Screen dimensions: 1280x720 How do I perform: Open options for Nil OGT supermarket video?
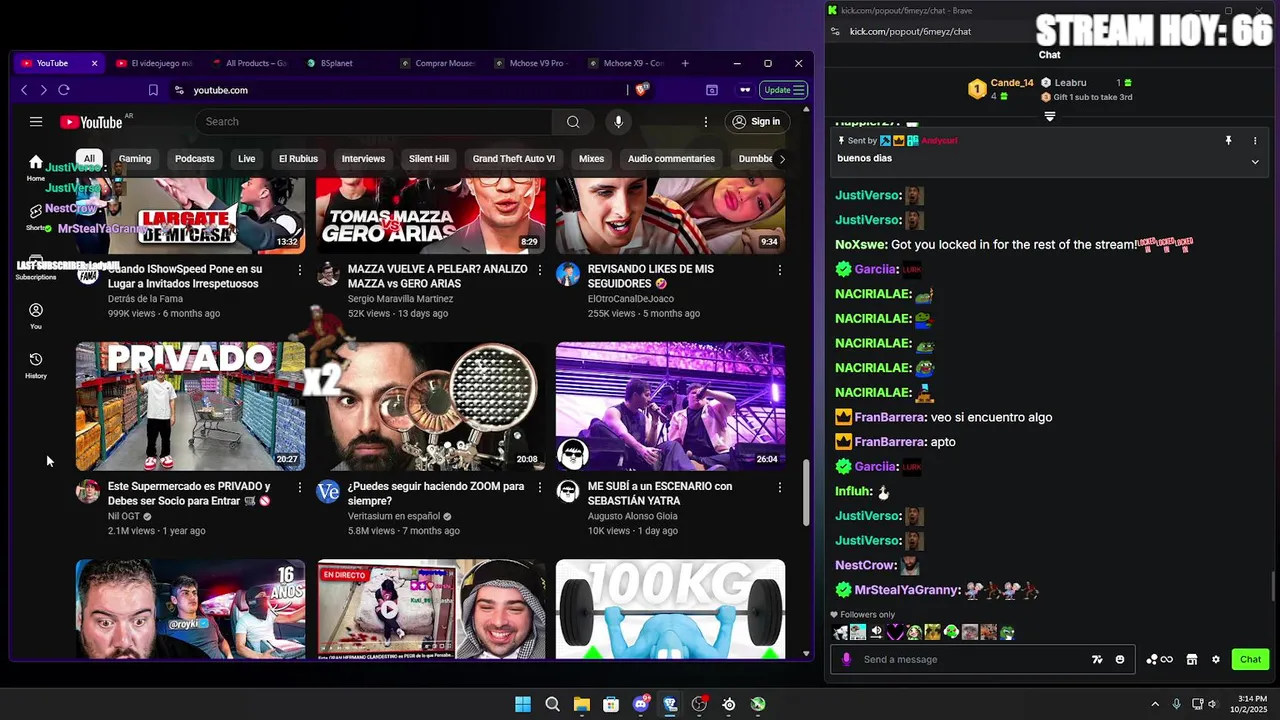click(x=300, y=487)
